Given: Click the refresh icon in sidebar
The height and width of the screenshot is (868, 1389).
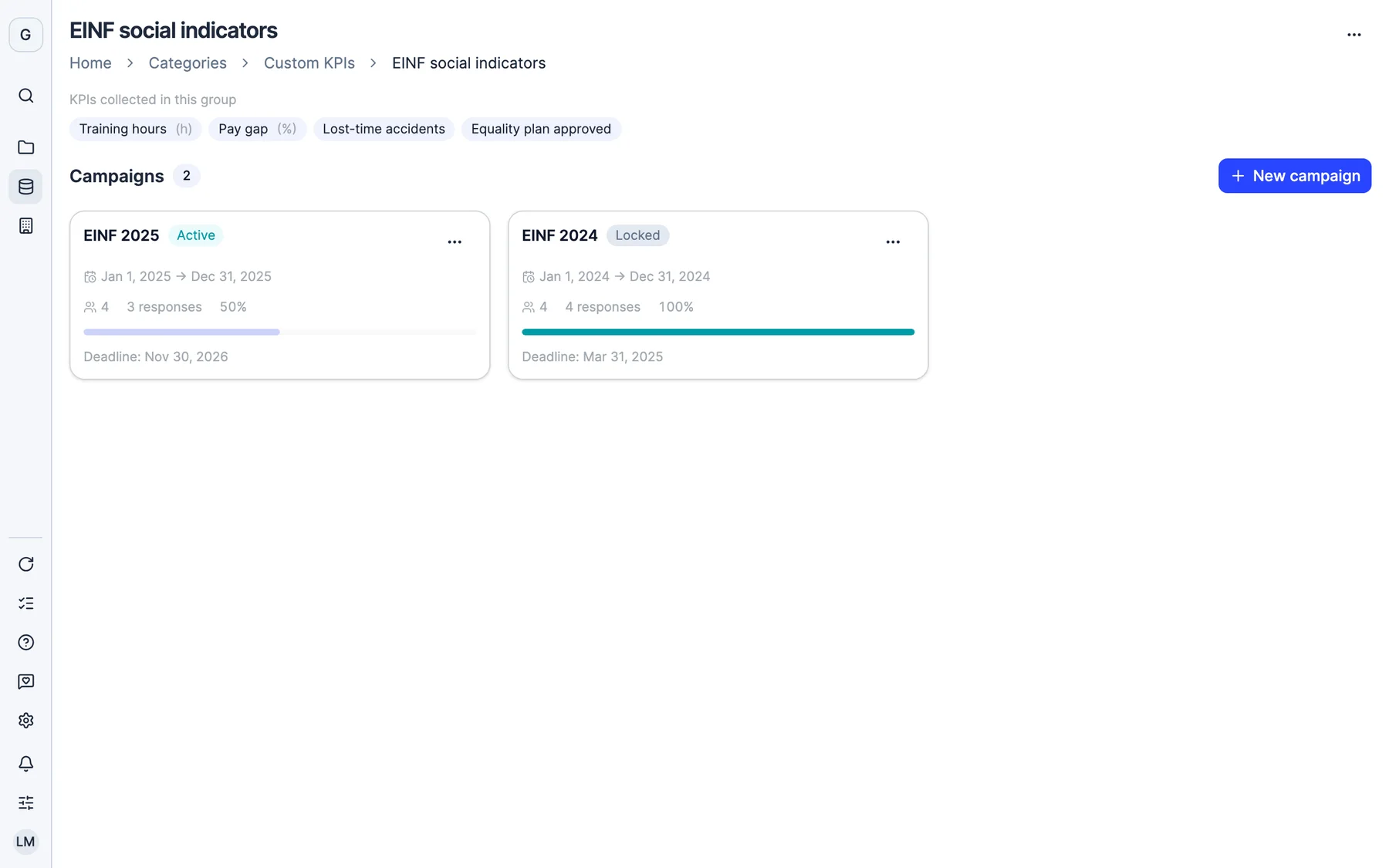Looking at the screenshot, I should 25,564.
